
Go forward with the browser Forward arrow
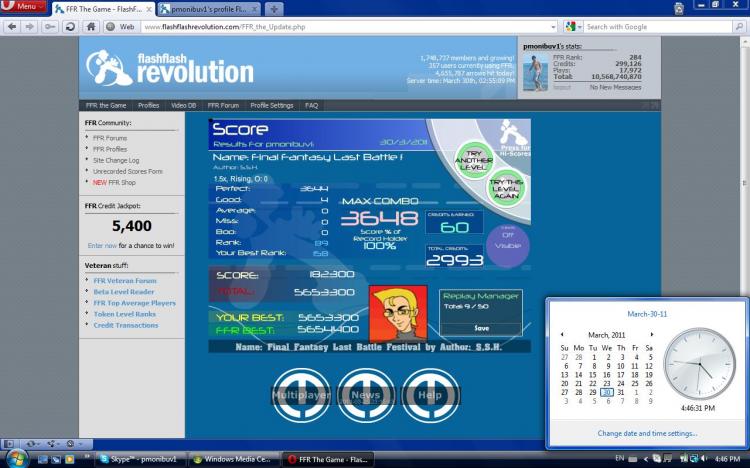point(30,27)
